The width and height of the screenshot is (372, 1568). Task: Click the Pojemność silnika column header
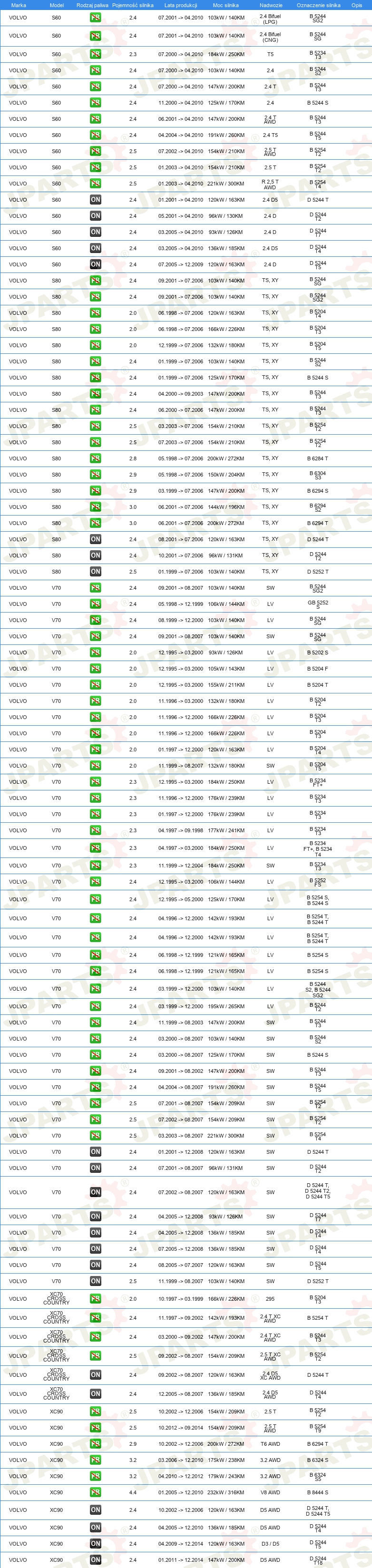coord(133,5)
